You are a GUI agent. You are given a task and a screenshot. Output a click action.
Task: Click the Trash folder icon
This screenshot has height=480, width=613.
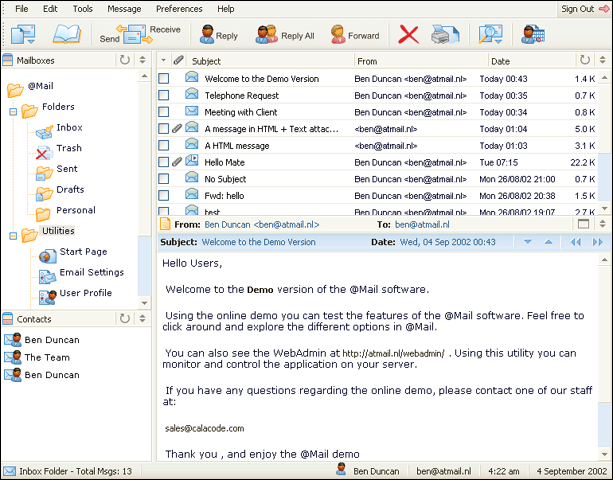coord(44,153)
